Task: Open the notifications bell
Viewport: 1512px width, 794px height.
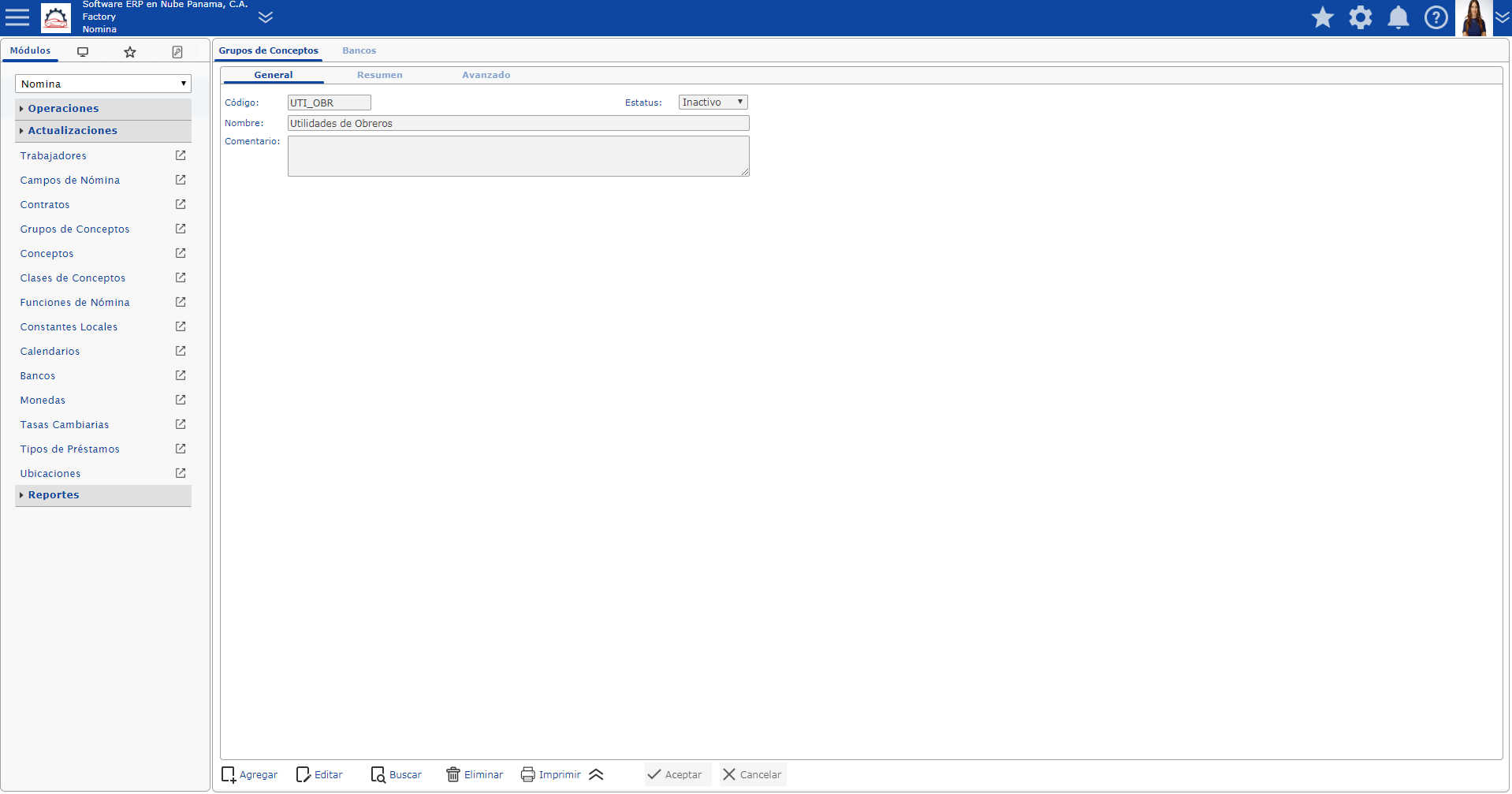Action: 1398,17
